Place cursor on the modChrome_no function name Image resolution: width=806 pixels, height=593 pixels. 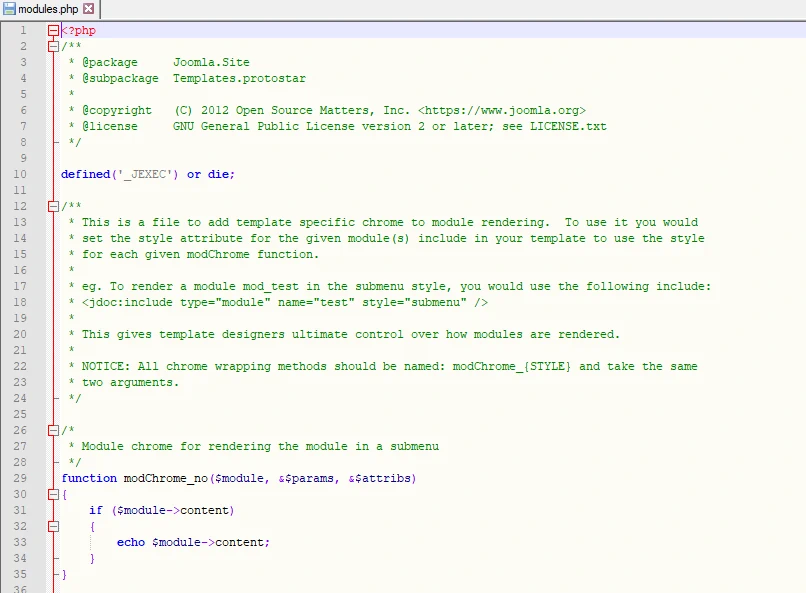pyautogui.click(x=165, y=478)
